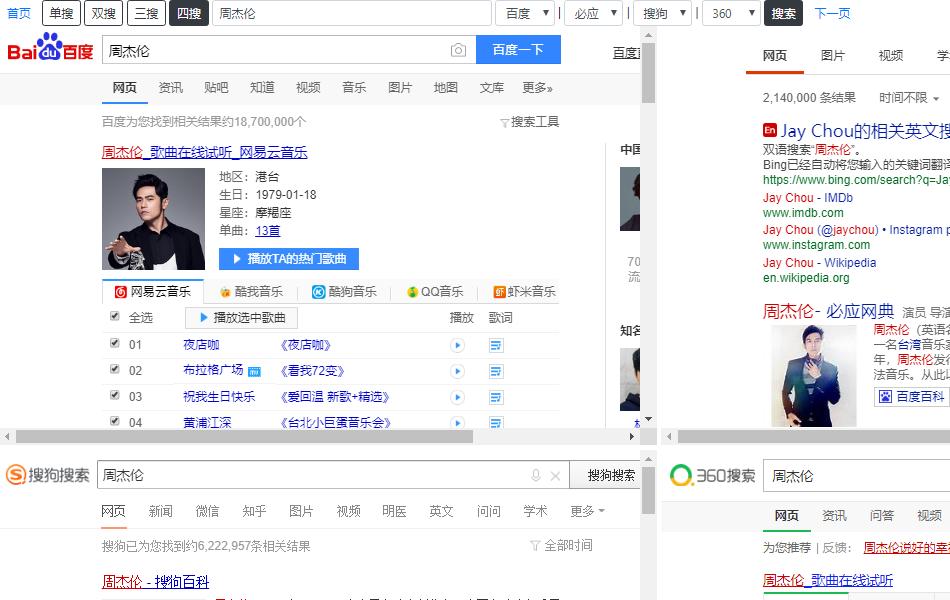Go to 下一页 link
Viewport: 950px width, 600px height.
[x=832, y=13]
